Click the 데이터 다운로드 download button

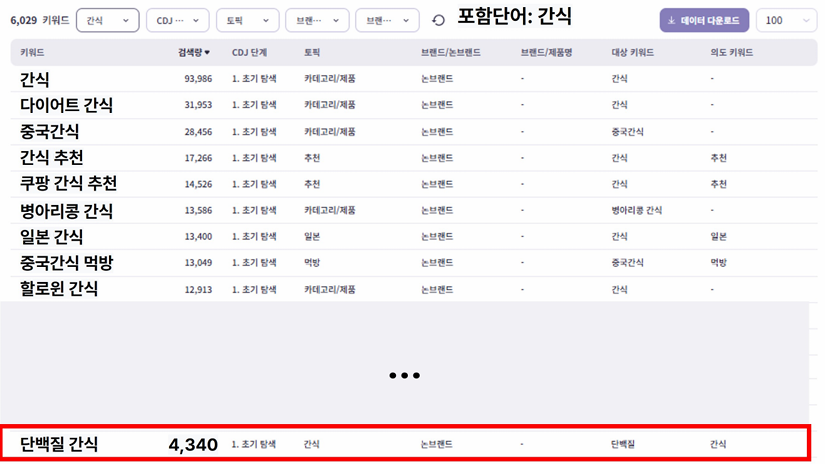(703, 20)
